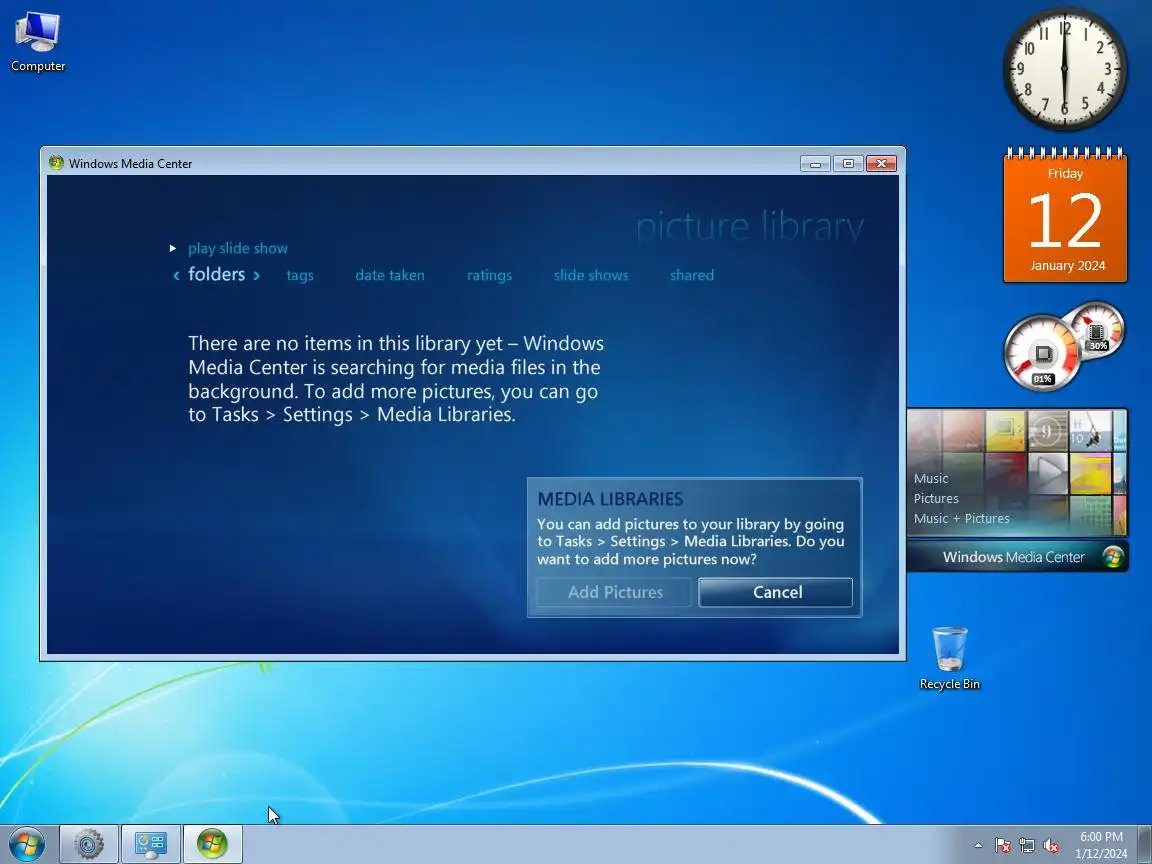The height and width of the screenshot is (864, 1152).
Task: Click the Windows Media Center title bar icon
Action: pyautogui.click(x=56, y=162)
